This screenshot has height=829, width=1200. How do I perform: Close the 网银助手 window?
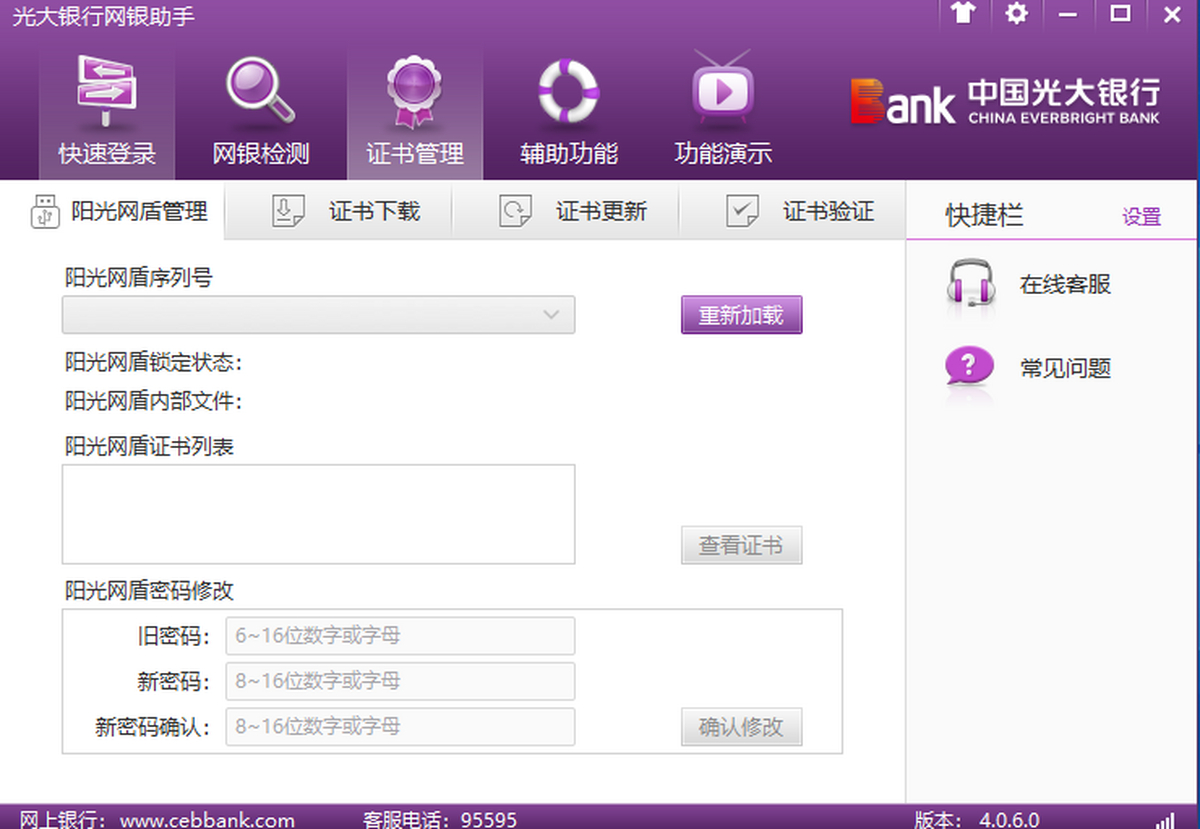(1173, 14)
